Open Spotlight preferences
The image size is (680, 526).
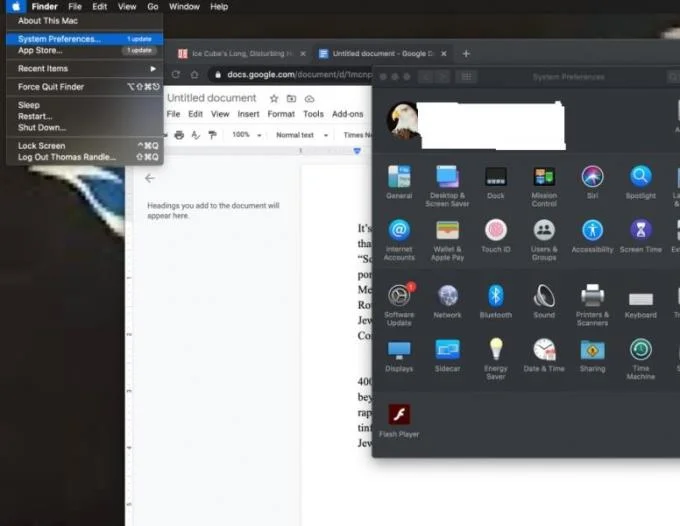click(x=641, y=182)
